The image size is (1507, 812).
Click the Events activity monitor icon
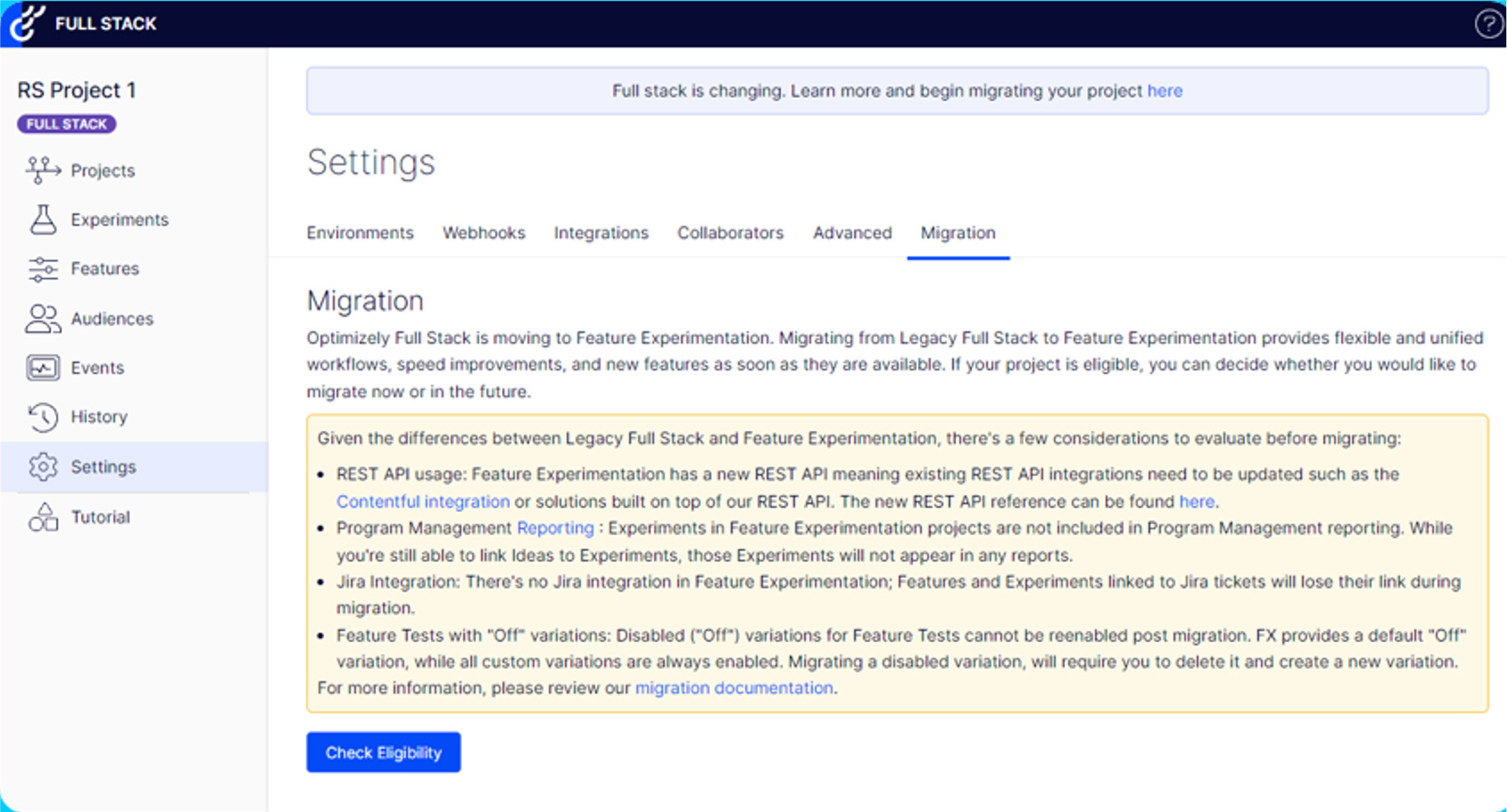click(x=43, y=368)
